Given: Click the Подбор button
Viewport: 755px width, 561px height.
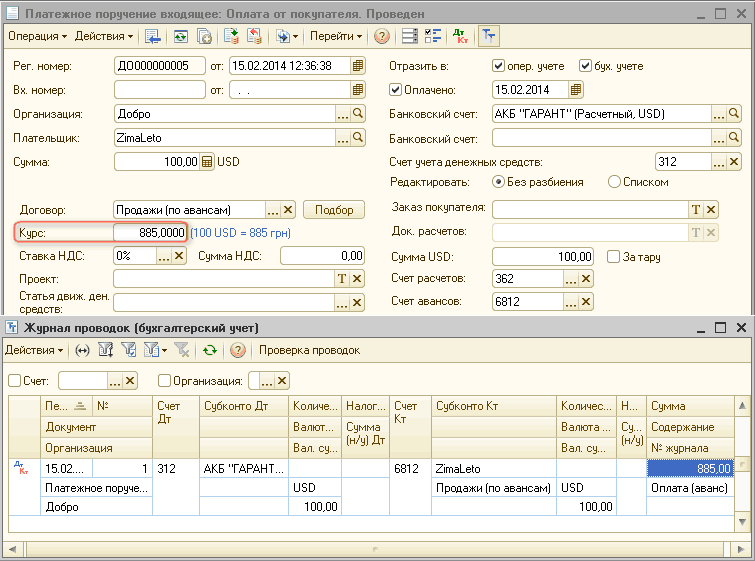Looking at the screenshot, I should [333, 209].
